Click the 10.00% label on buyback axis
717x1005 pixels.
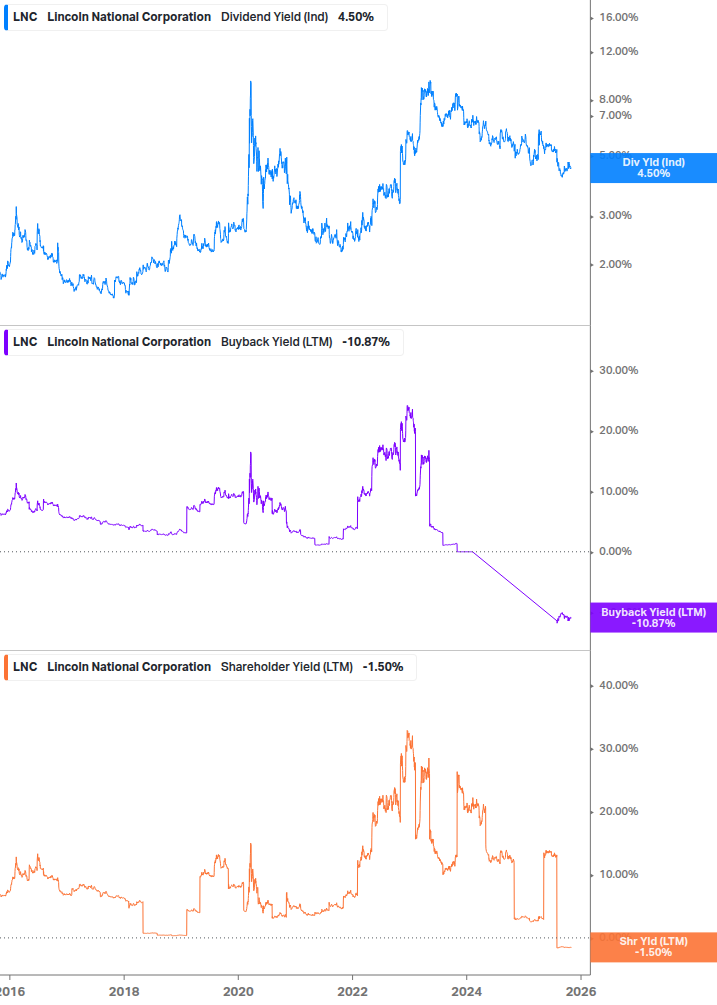point(618,492)
